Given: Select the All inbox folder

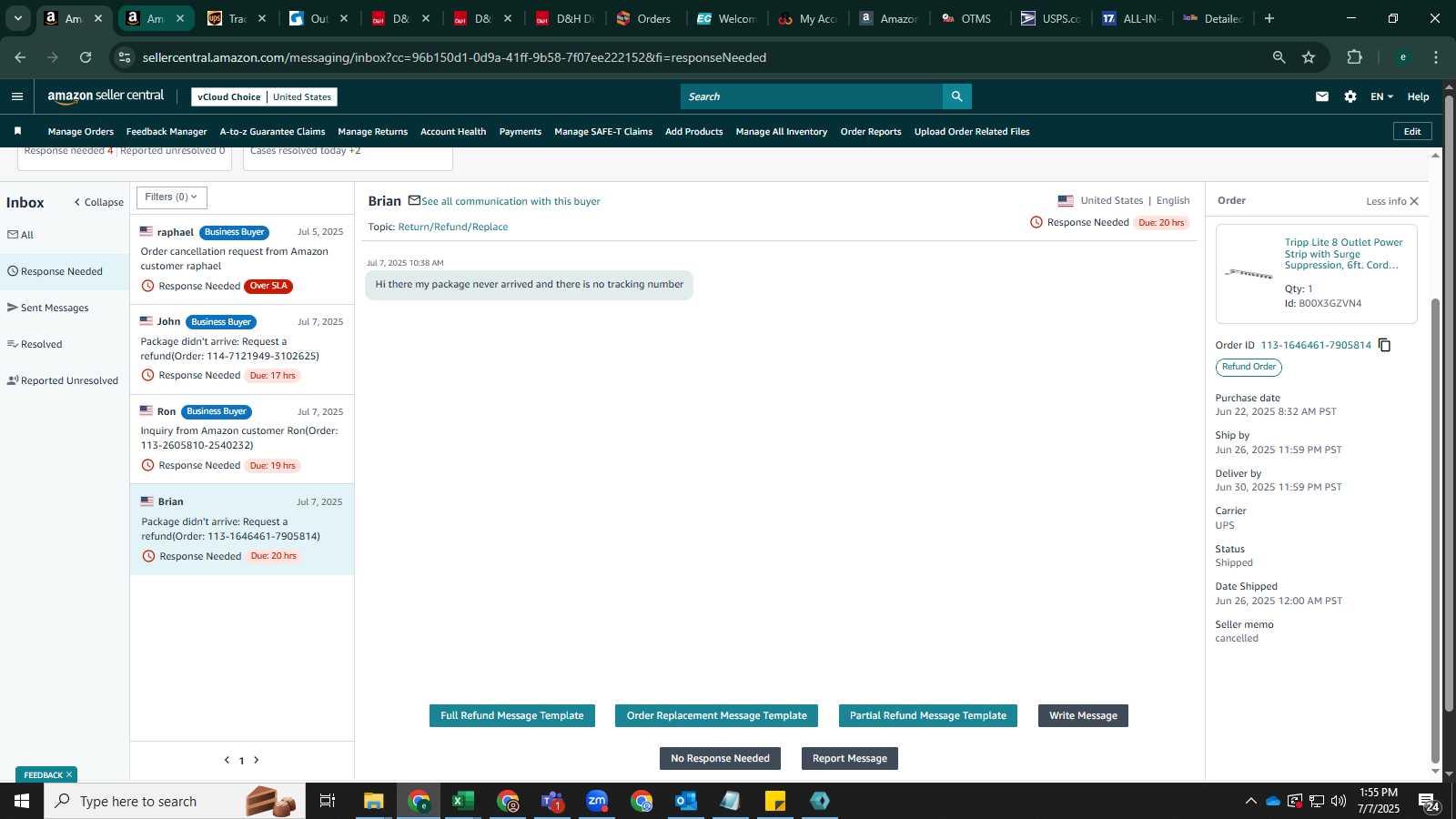Looking at the screenshot, I should pos(21,235).
